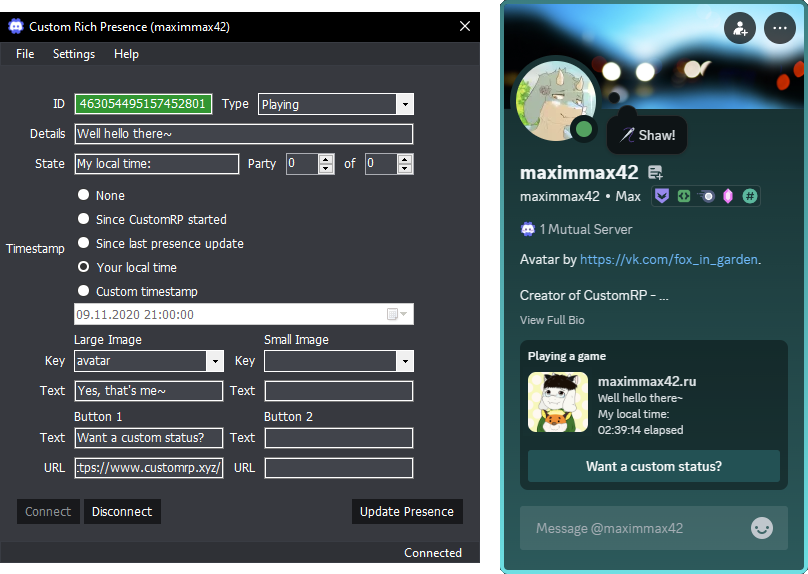Click the Connected status bar text
The width and height of the screenshot is (808, 574).
click(x=433, y=552)
